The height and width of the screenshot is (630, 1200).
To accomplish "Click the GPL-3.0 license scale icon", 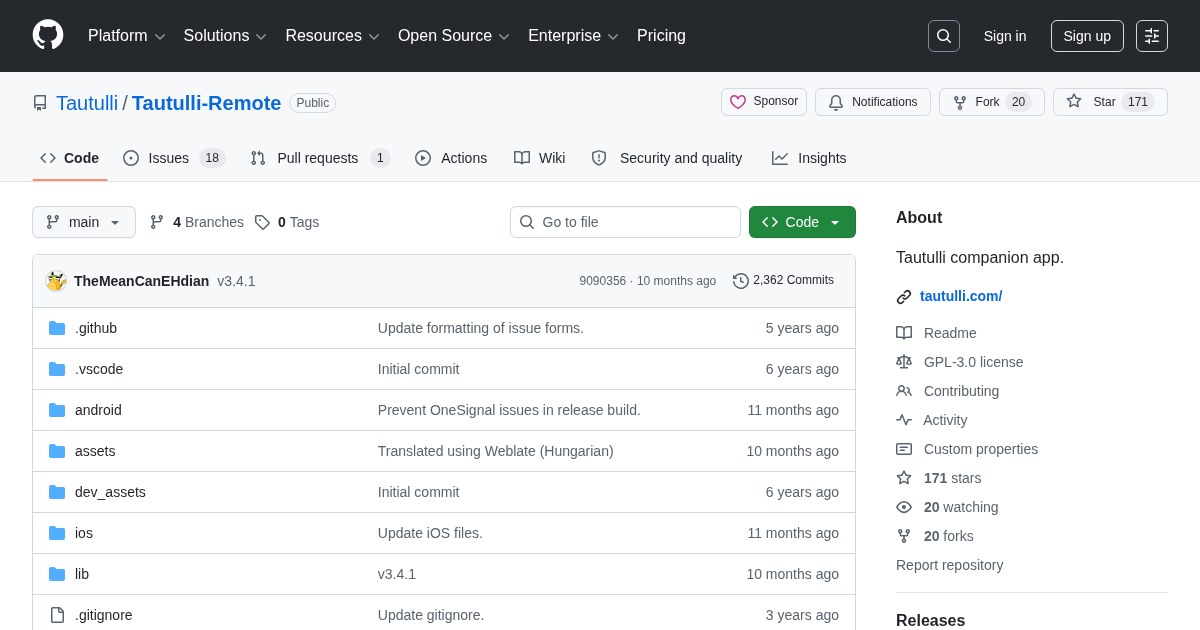I will click(x=904, y=362).
